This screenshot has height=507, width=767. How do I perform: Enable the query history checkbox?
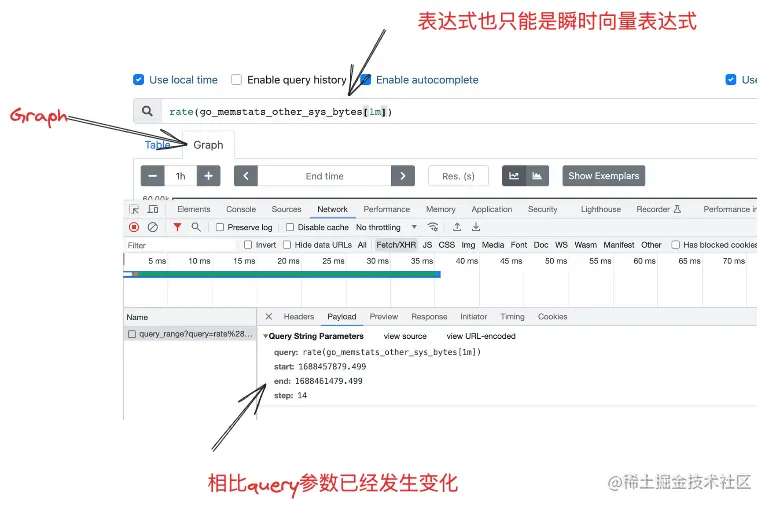coord(236,80)
